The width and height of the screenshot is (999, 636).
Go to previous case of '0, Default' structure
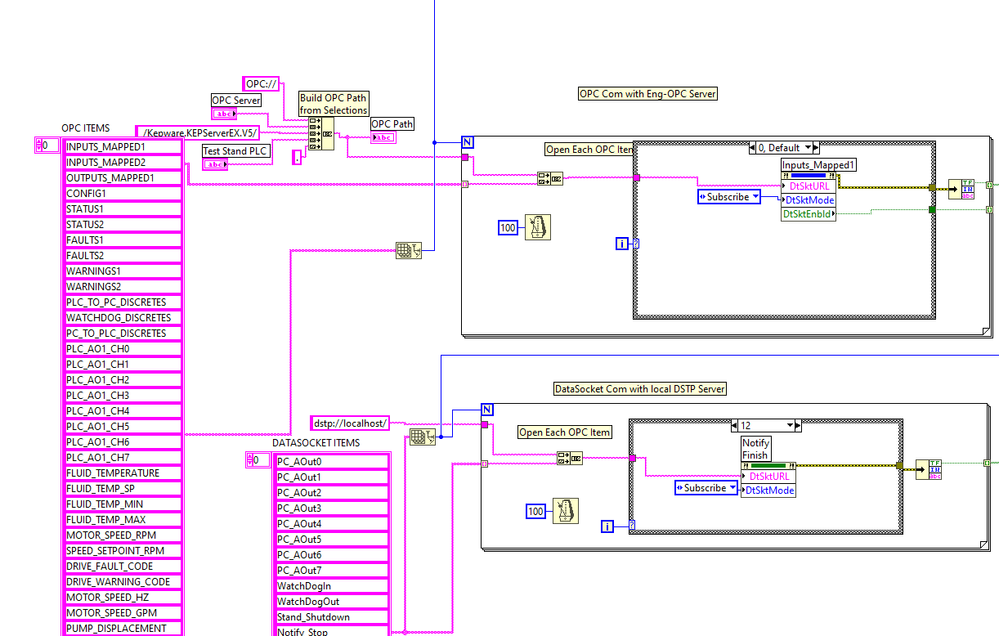point(752,148)
